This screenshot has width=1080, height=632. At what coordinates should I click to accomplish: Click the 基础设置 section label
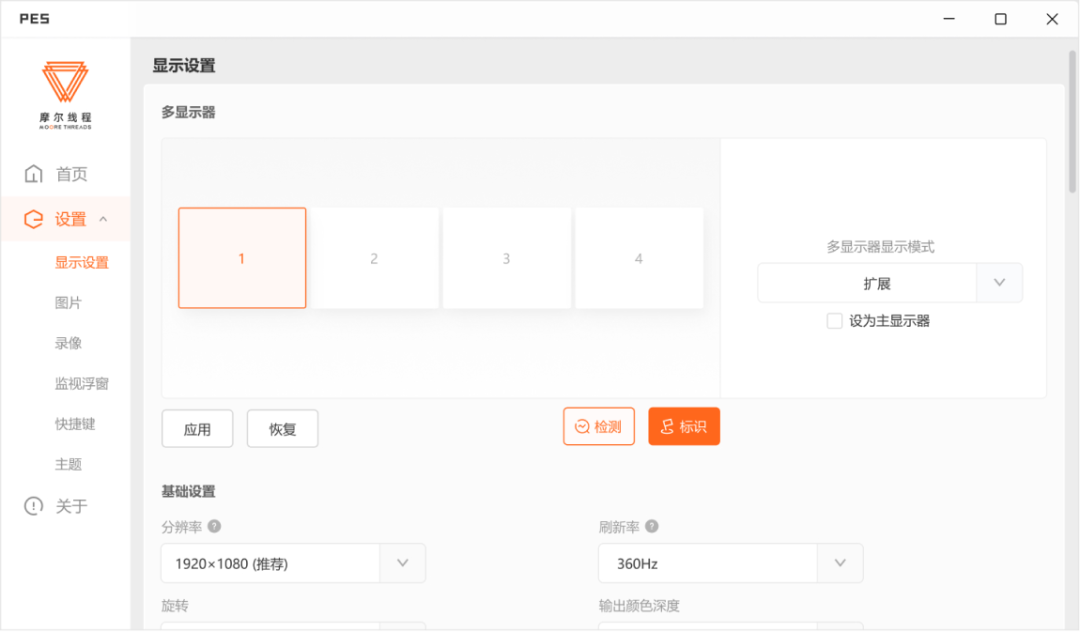188,492
